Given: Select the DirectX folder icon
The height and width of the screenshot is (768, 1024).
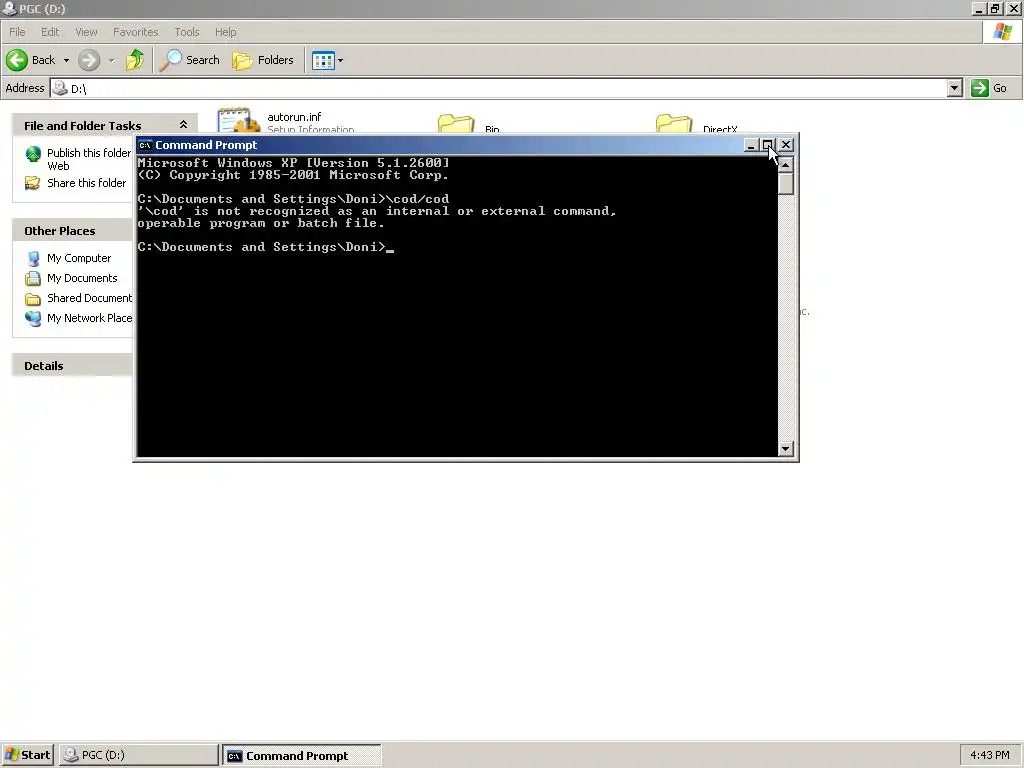Looking at the screenshot, I should coord(674,123).
